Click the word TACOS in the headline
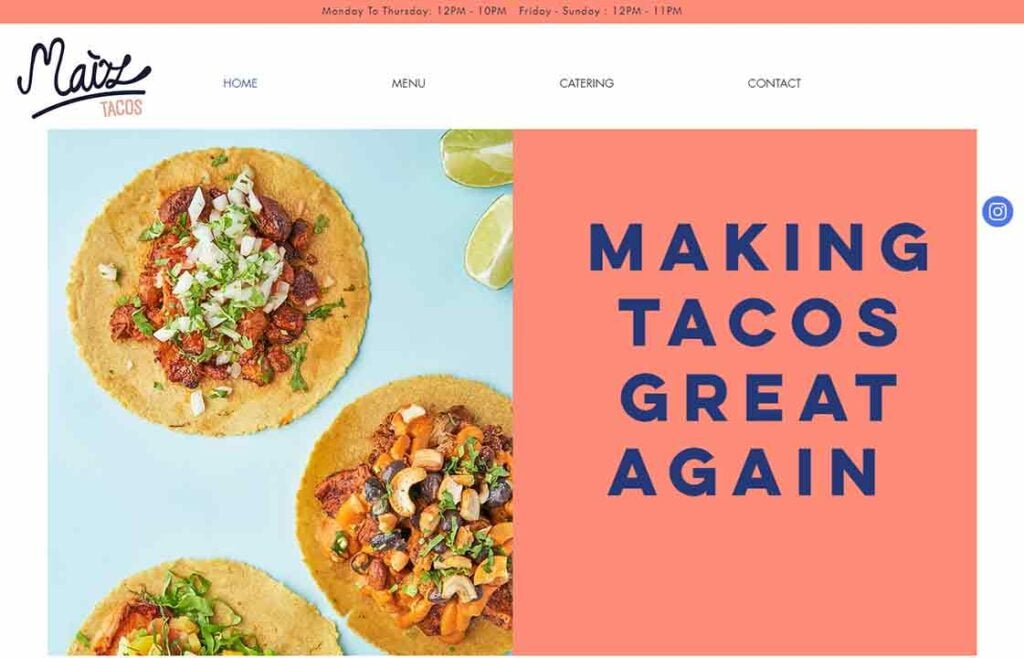 760,322
